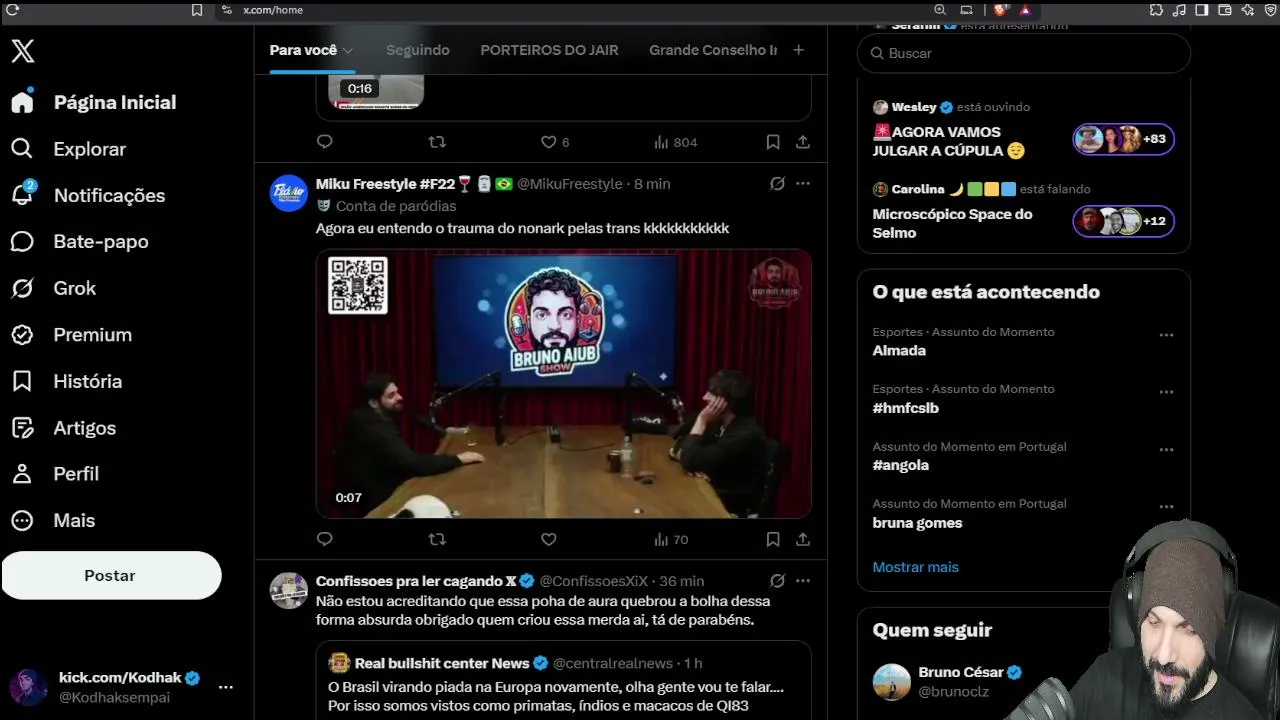Viewport: 1280px width, 720px height.
Task: Open the Perfil person icon
Action: [x=22, y=474]
